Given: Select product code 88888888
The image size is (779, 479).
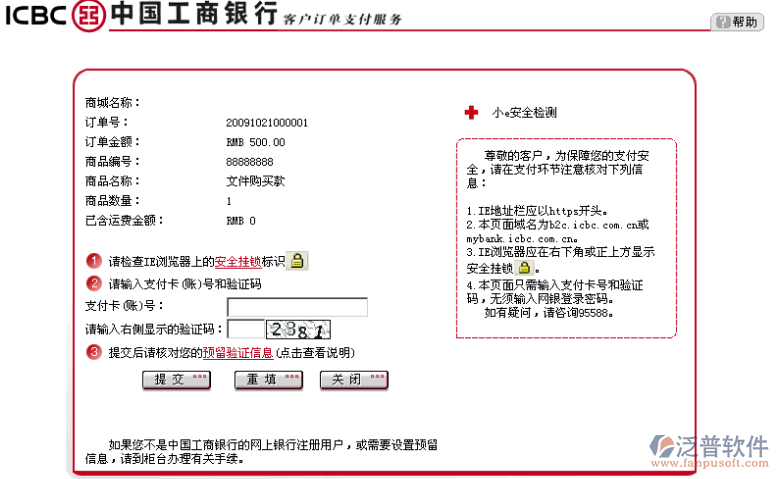Looking at the screenshot, I should tap(249, 162).
